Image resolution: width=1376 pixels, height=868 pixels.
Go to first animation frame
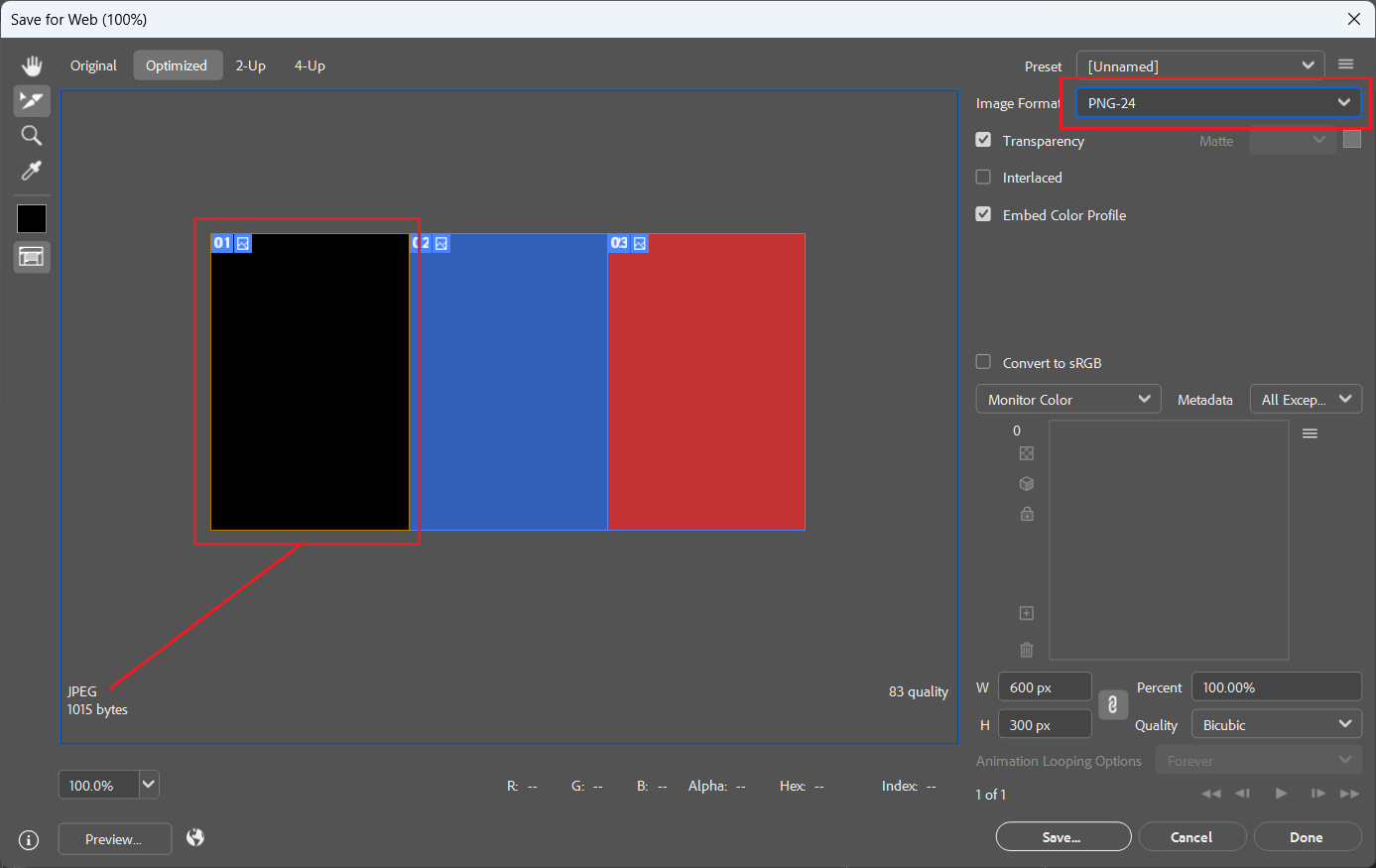(x=1211, y=794)
